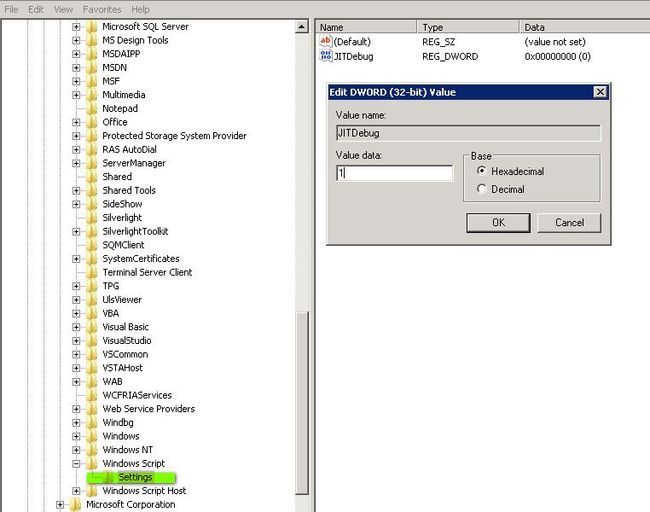The height and width of the screenshot is (512, 650).
Task: Click the TPG folder icon
Action: [92, 286]
